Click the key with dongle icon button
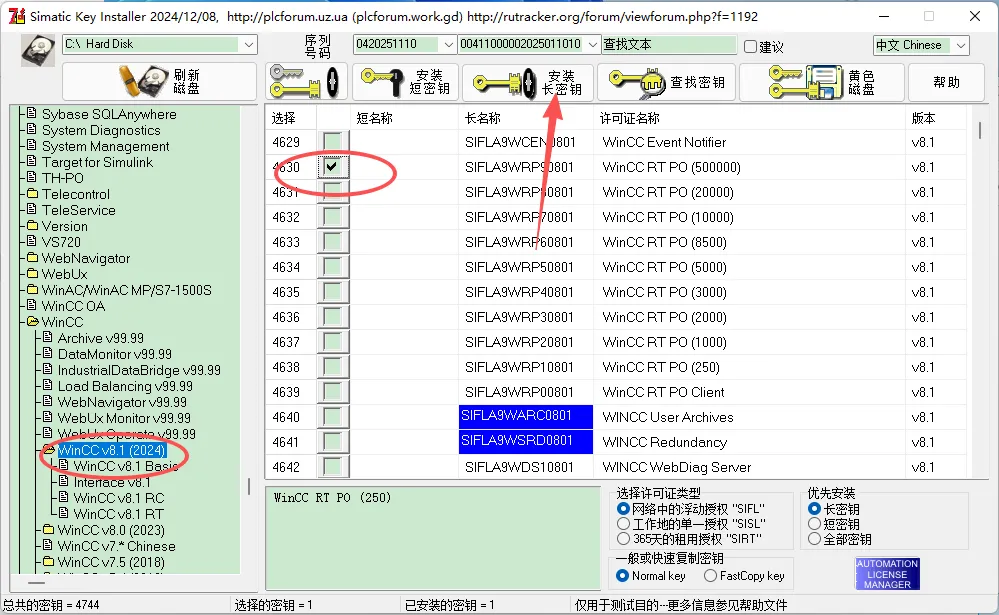 coord(306,82)
